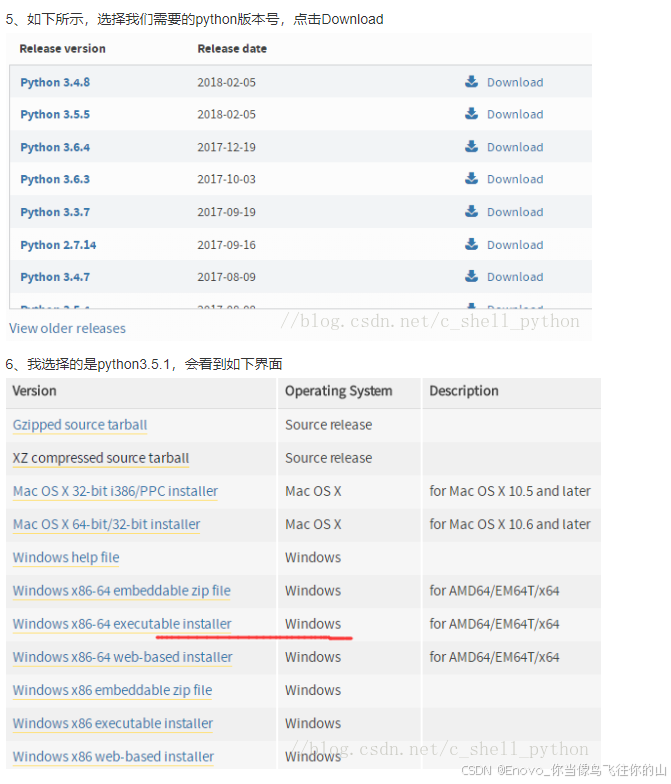
Task: Open the Python 3.4.7 release link
Action: 55,278
